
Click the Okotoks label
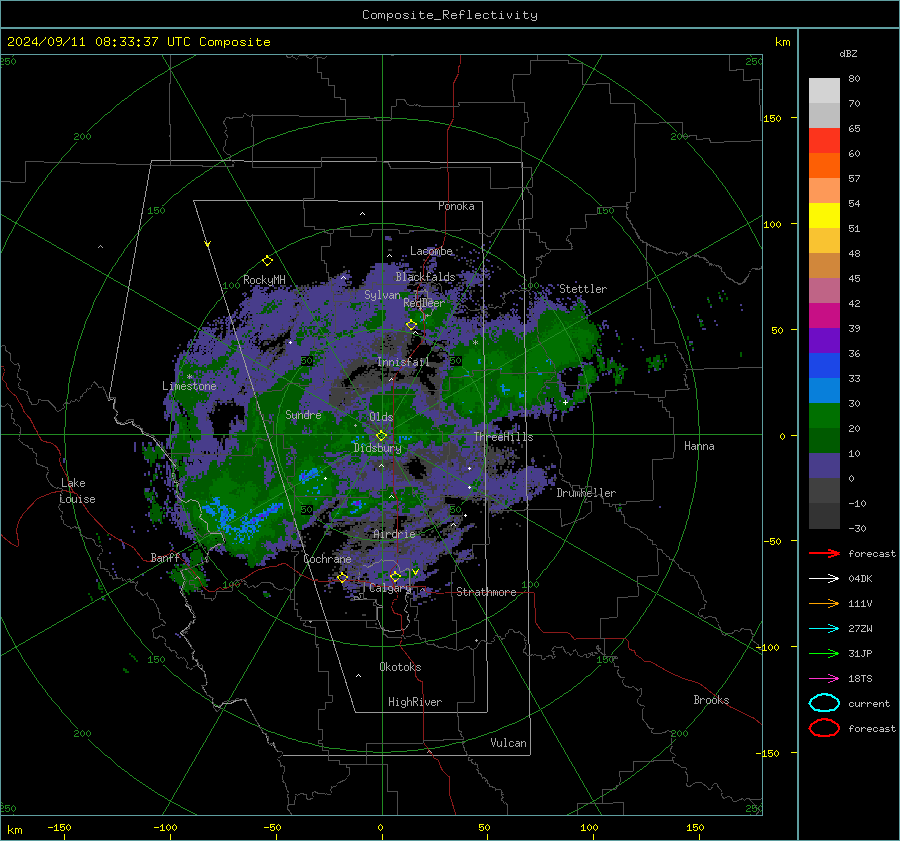(400, 668)
